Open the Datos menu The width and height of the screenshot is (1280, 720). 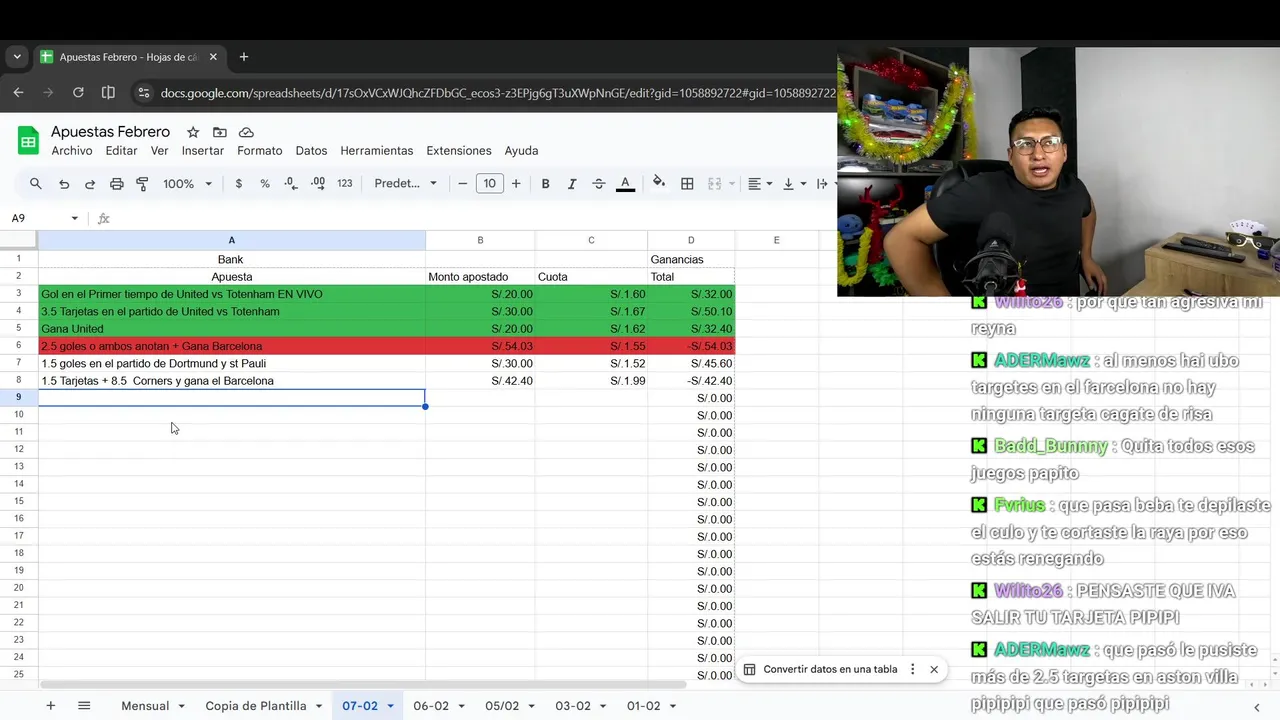(311, 151)
